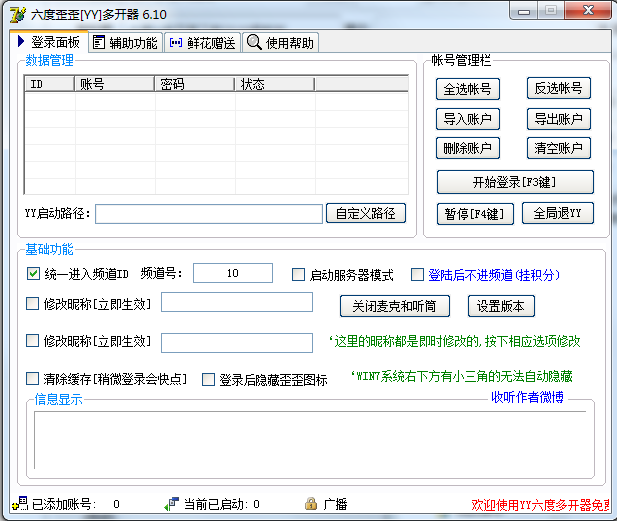Click the 自定义路径 button
Image resolution: width=617 pixels, height=521 pixels.
(x=365, y=213)
